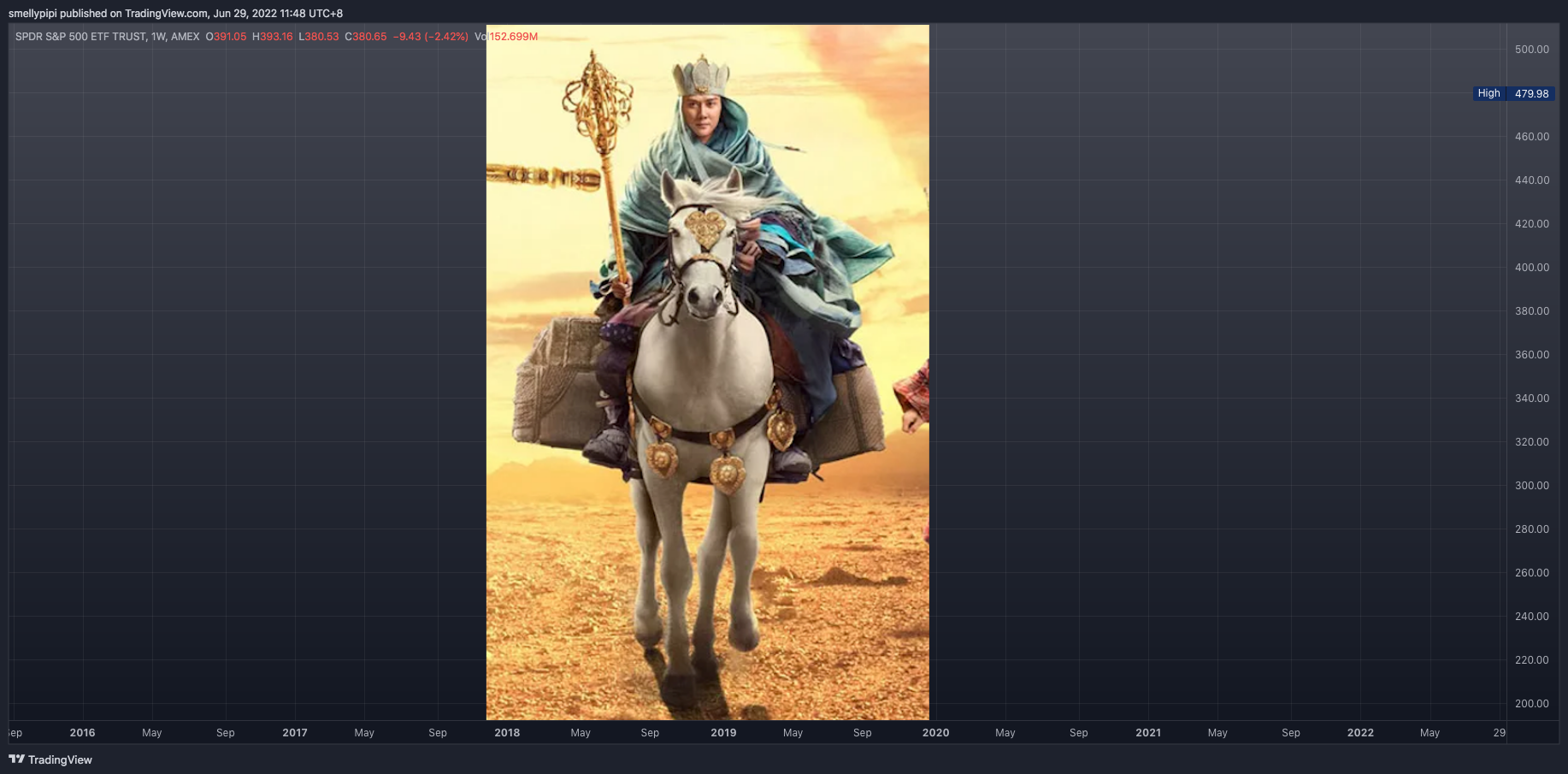Viewport: 1568px width, 774px height.
Task: Click the 2021 year label on time axis
Action: point(1148,733)
